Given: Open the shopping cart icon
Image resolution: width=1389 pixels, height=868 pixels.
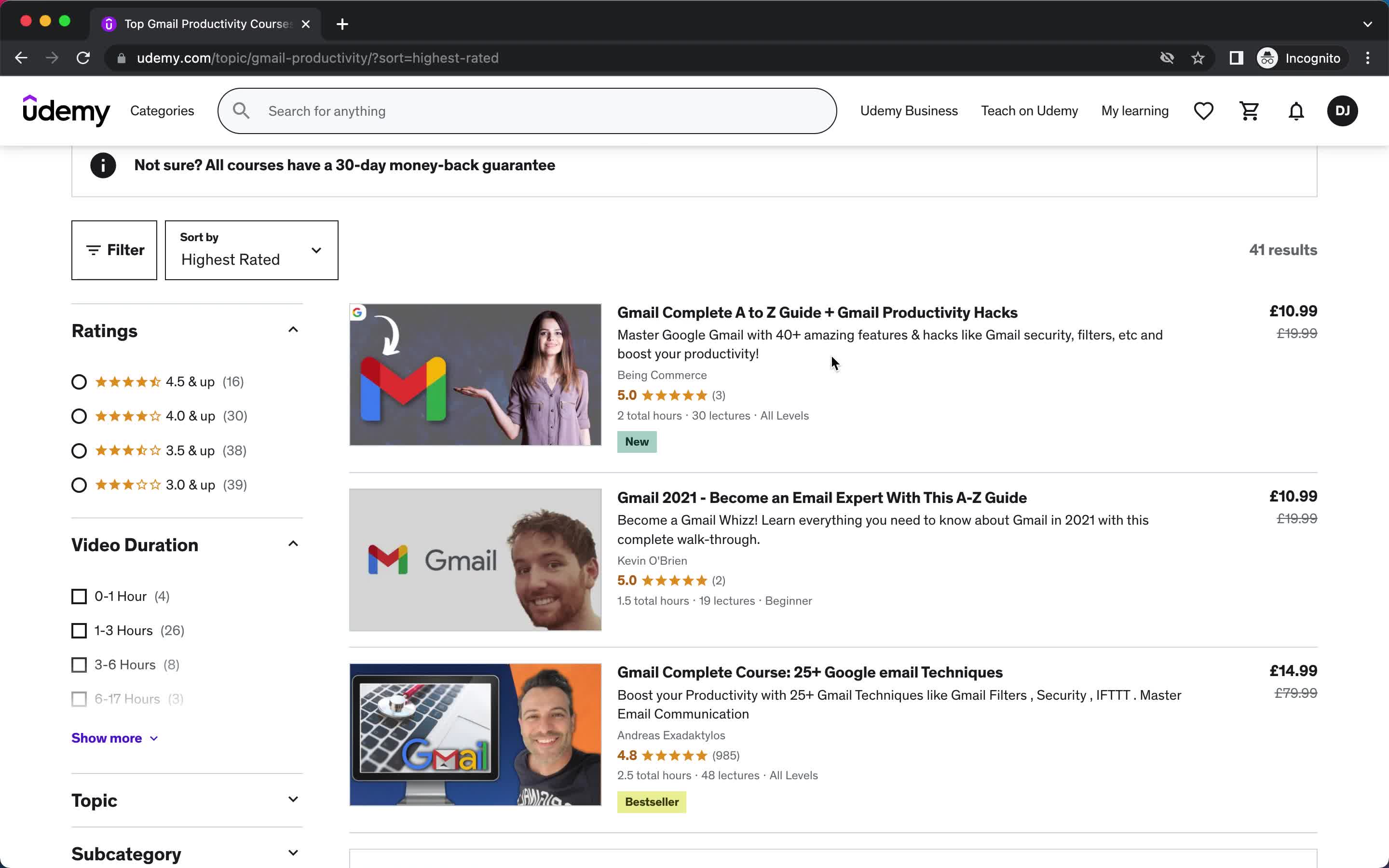Looking at the screenshot, I should pyautogui.click(x=1250, y=111).
